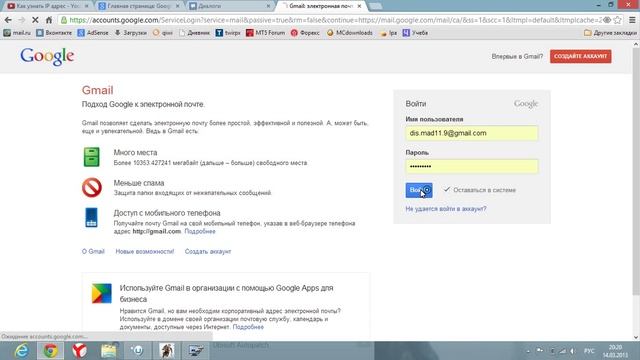Open the Создать аккаунт link
Image resolution: width=640 pixels, height=360 pixels.
tap(208, 251)
